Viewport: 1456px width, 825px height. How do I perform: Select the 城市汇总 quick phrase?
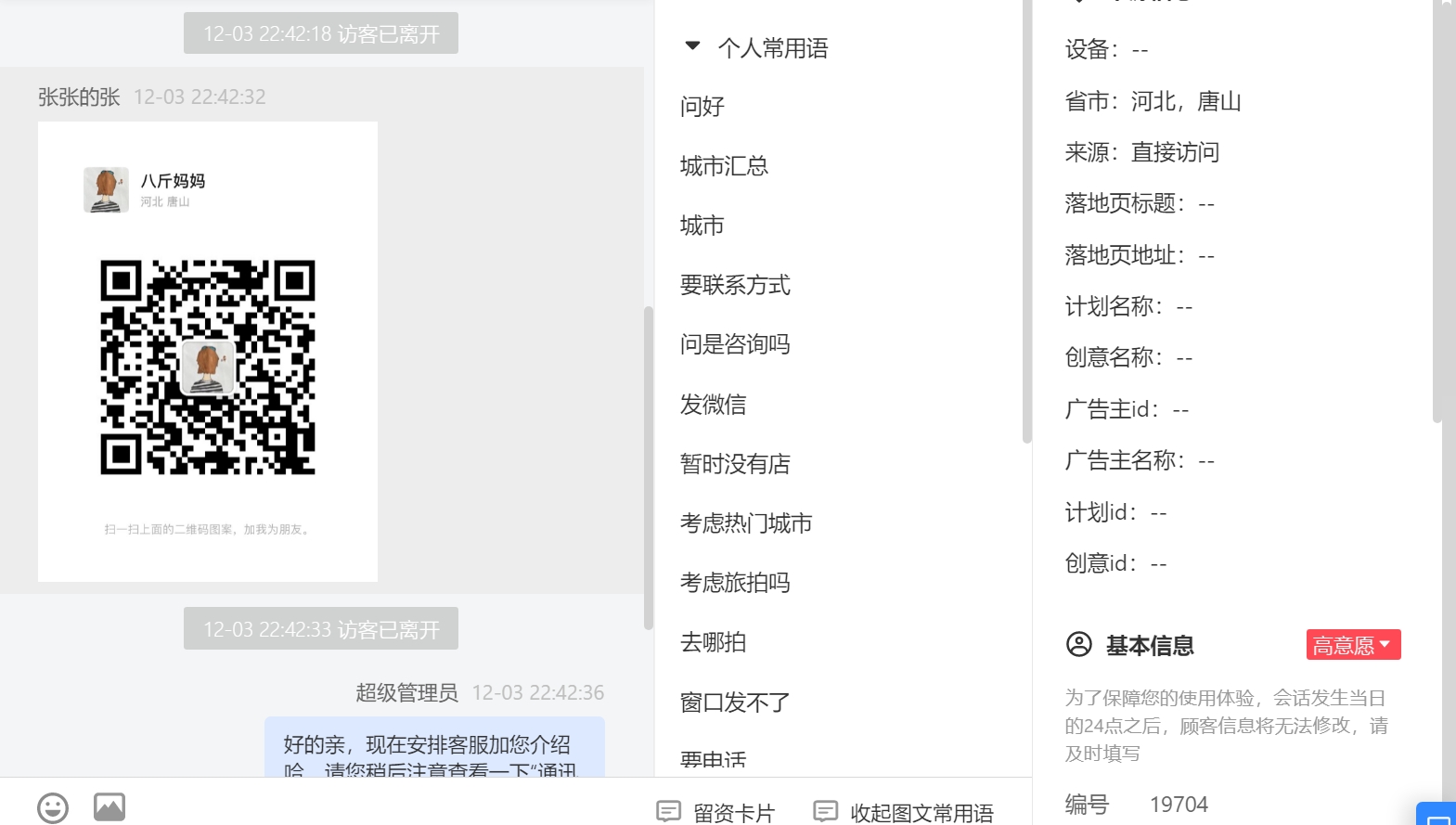click(x=724, y=166)
